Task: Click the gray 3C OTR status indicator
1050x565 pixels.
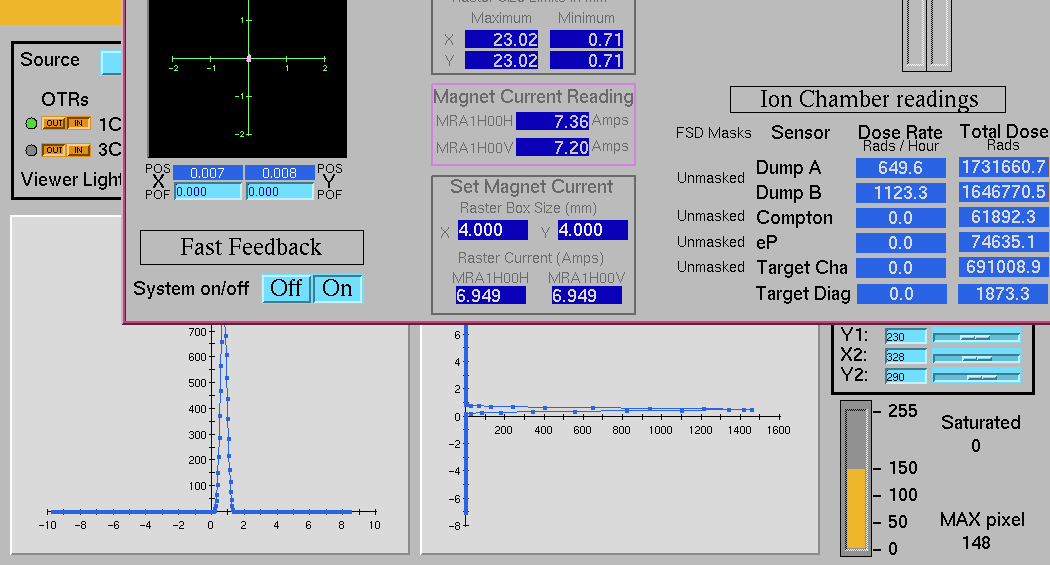Action: tap(31, 151)
